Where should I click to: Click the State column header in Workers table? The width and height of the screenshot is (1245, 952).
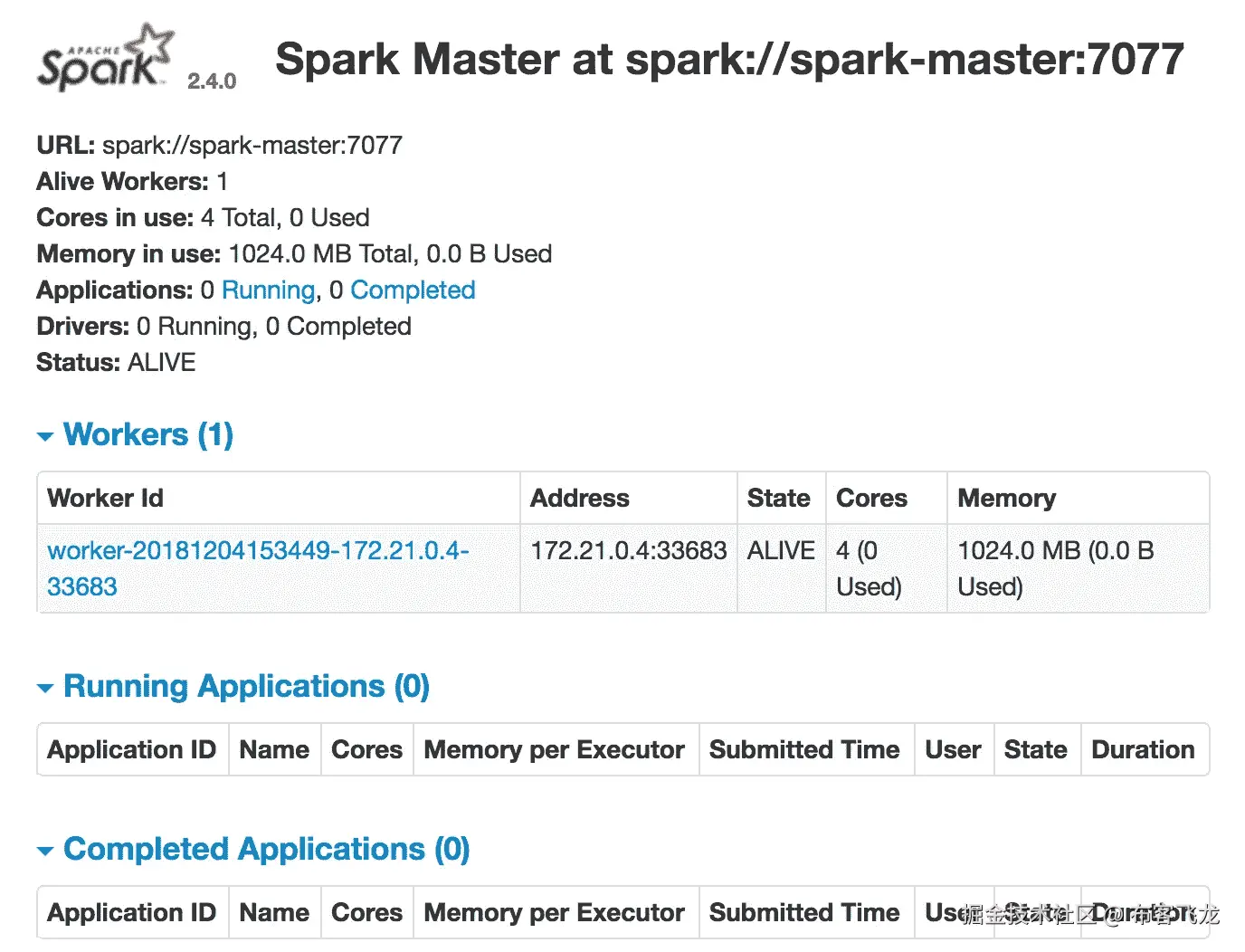782,498
